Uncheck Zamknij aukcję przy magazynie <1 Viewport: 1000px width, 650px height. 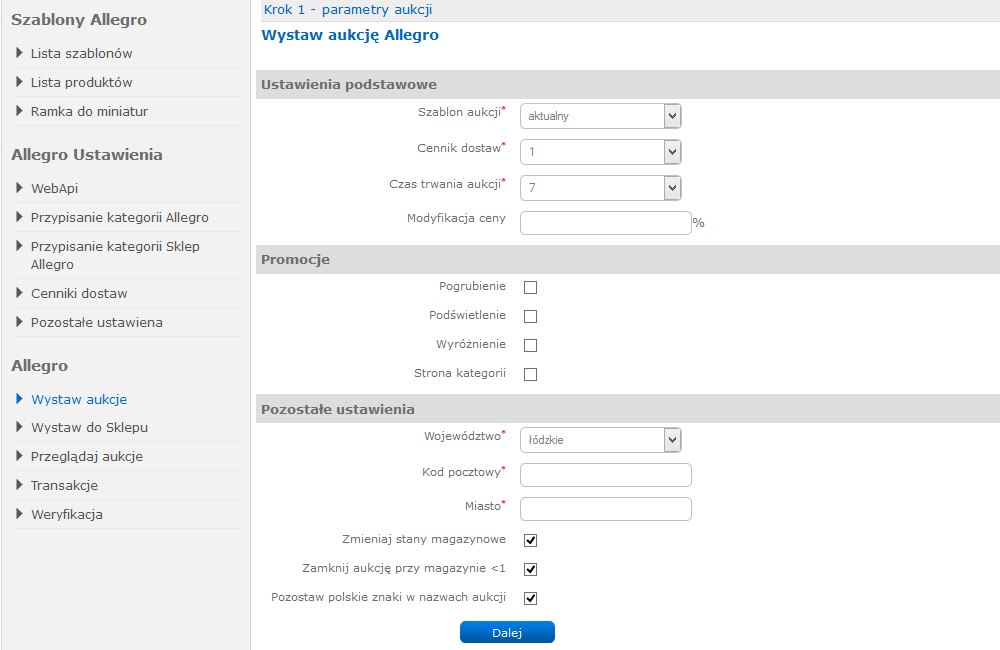click(531, 569)
